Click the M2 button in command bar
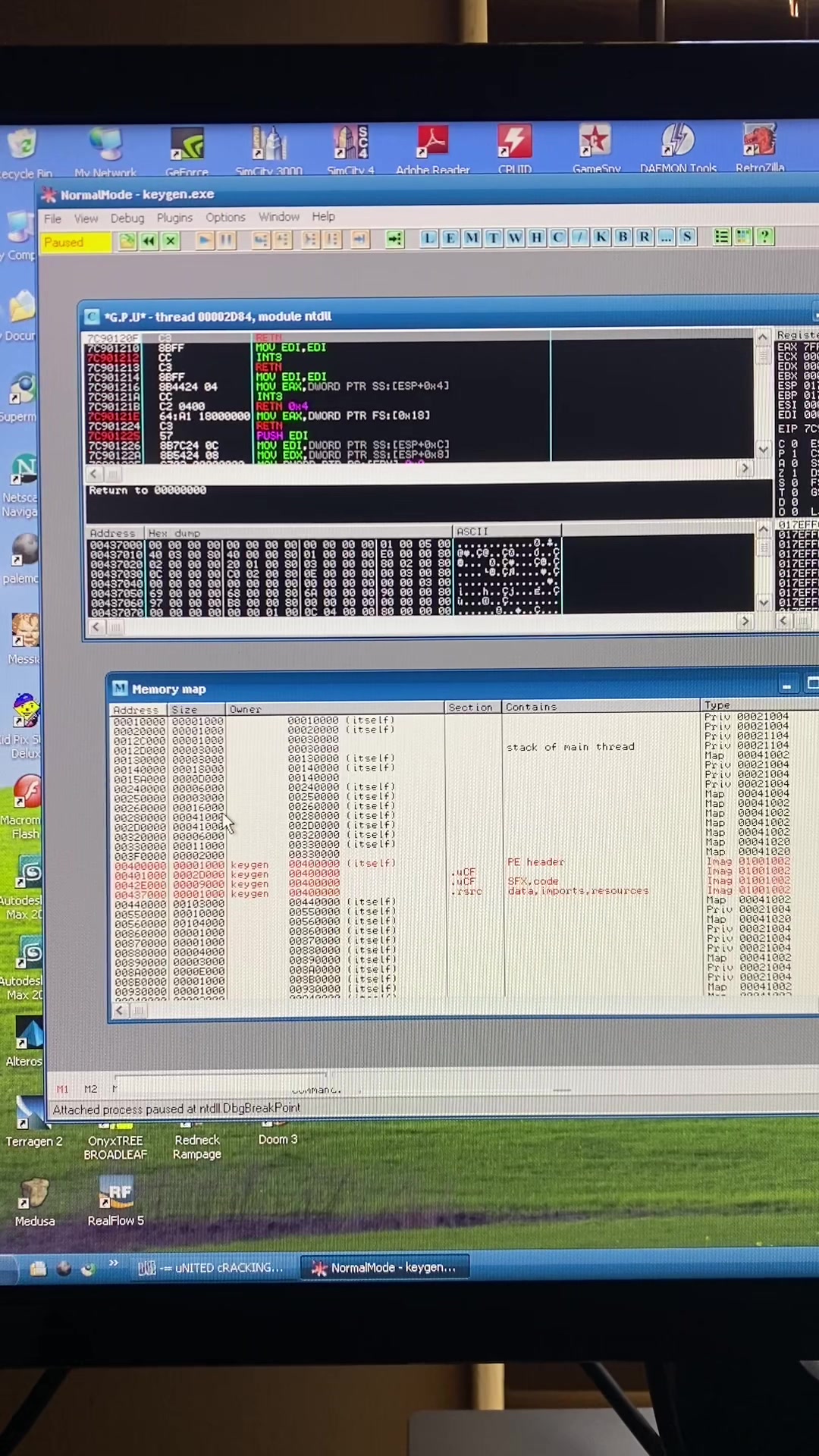 tap(90, 1089)
